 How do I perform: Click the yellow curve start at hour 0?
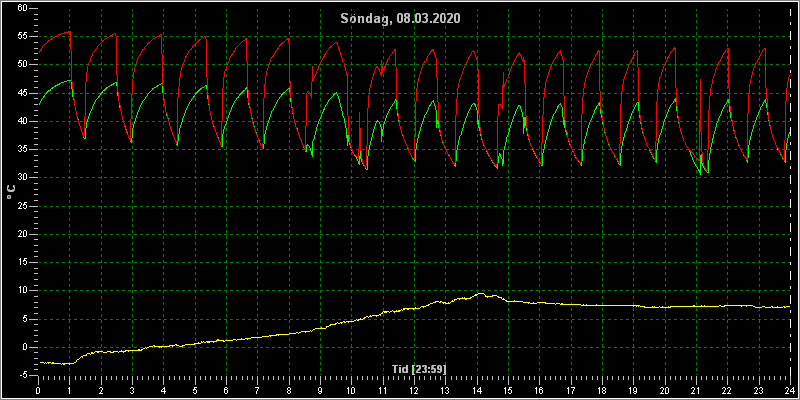[x=40, y=362]
